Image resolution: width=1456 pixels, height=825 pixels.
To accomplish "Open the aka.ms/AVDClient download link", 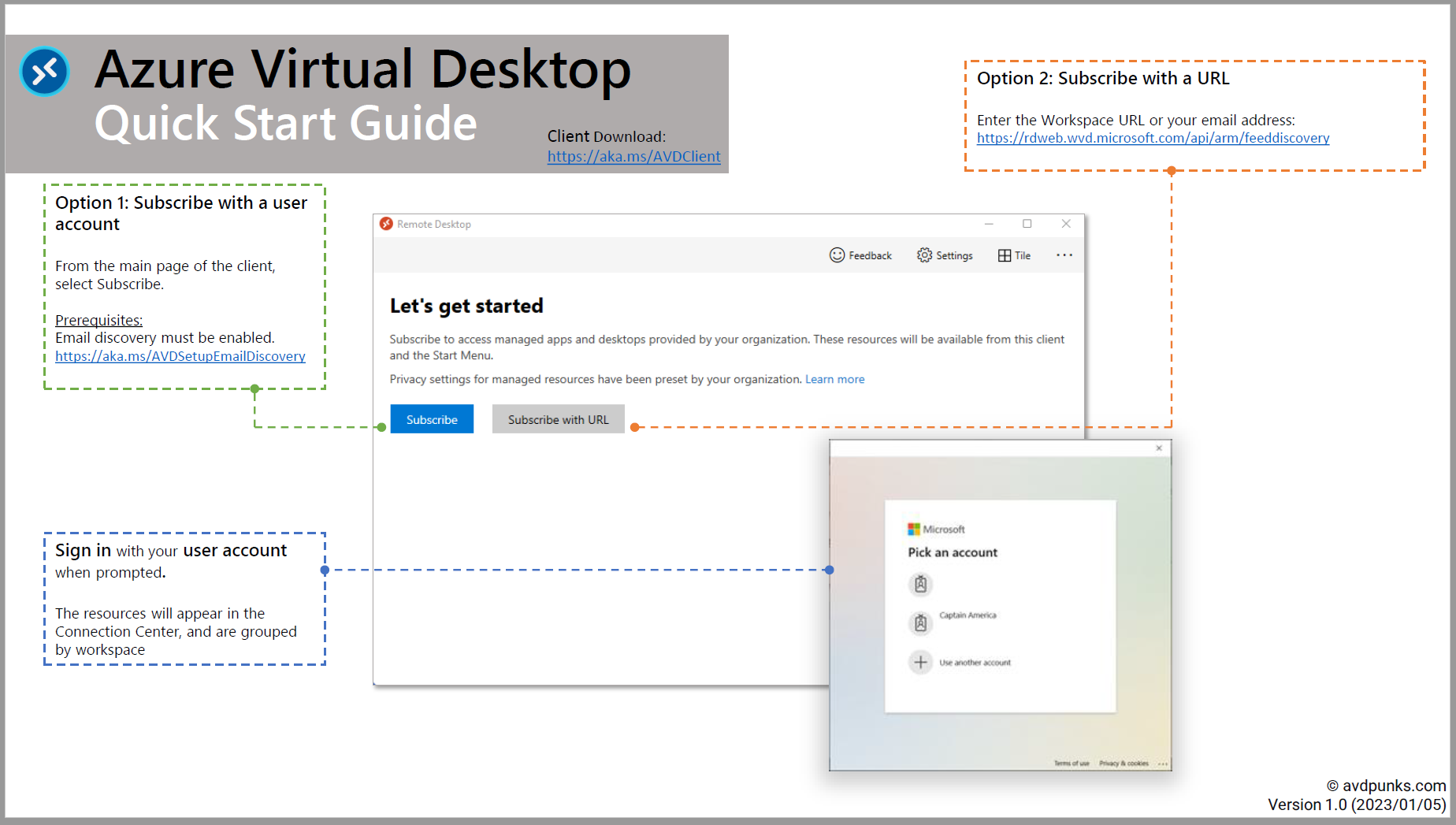I will tap(633, 156).
